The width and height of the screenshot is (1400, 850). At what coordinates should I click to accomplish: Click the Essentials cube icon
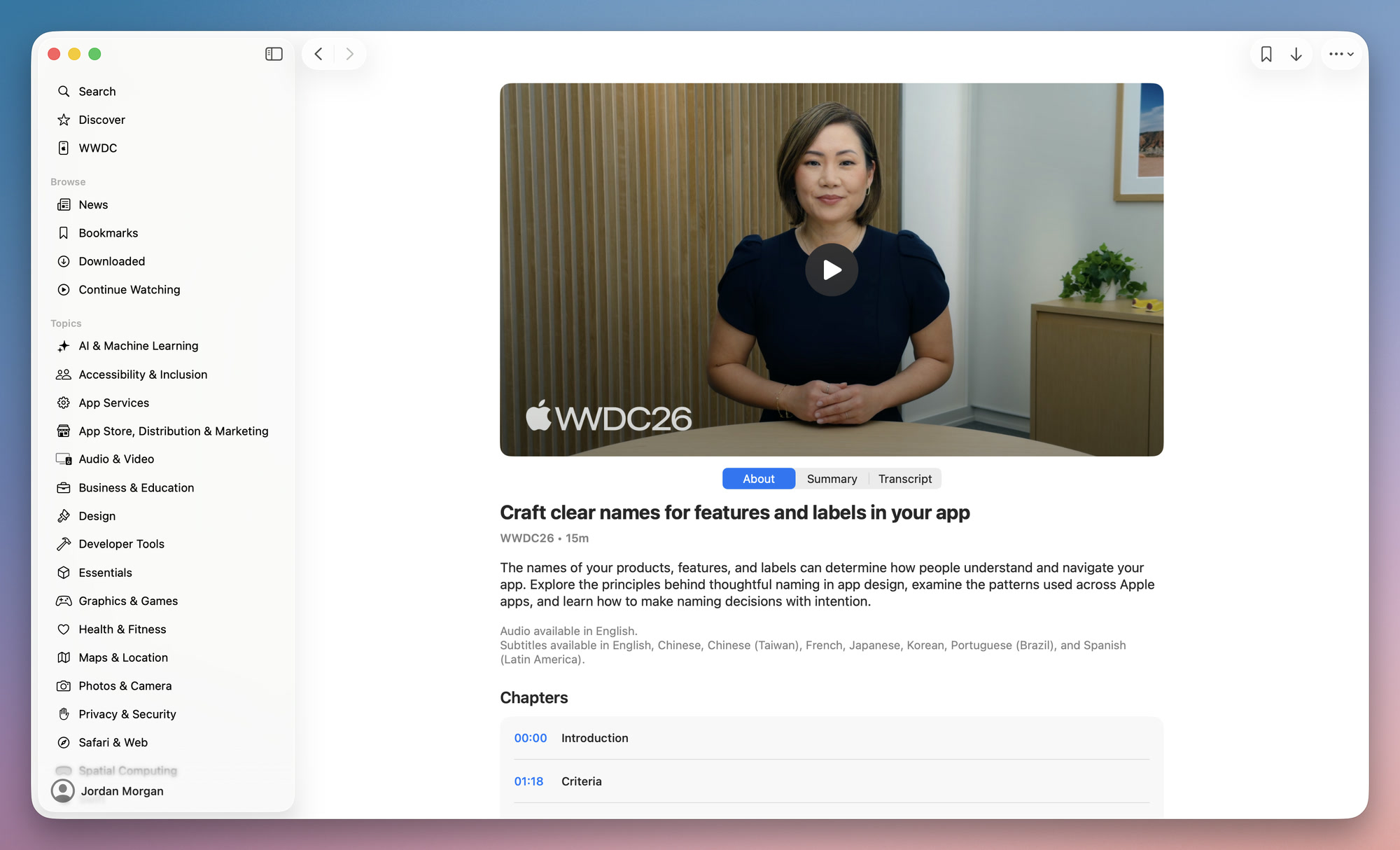click(64, 573)
